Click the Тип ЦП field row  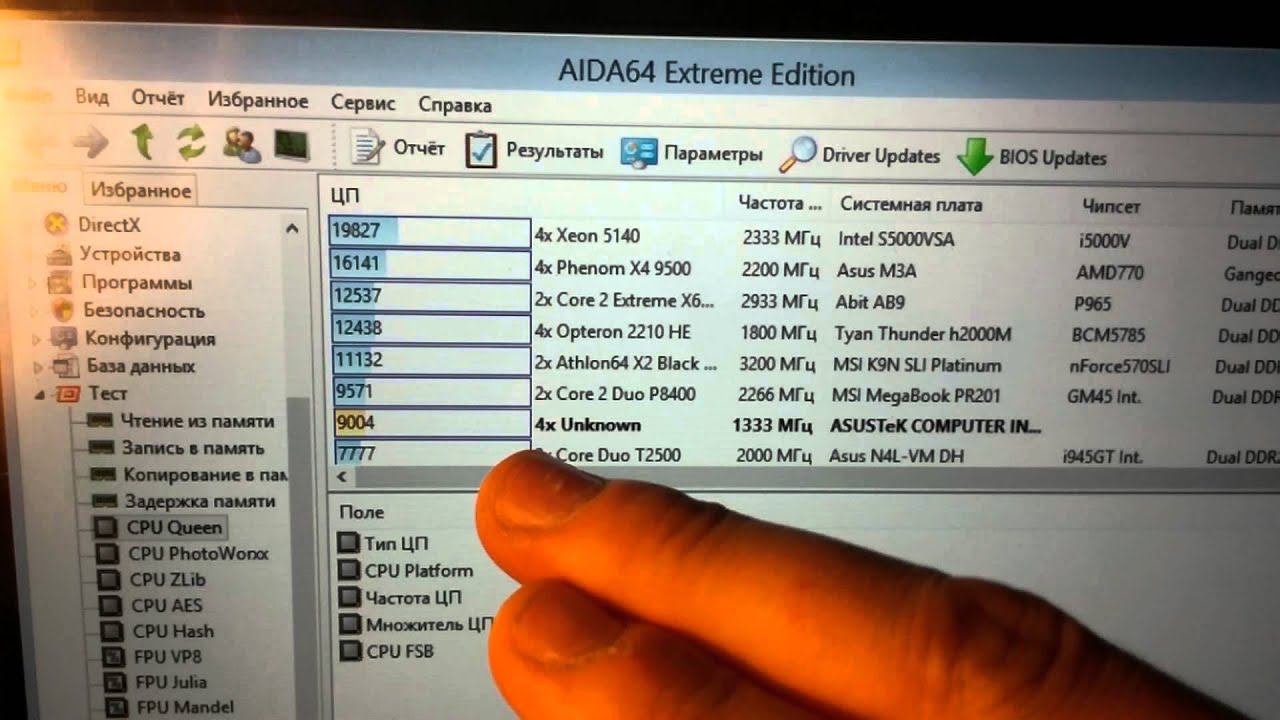point(396,544)
